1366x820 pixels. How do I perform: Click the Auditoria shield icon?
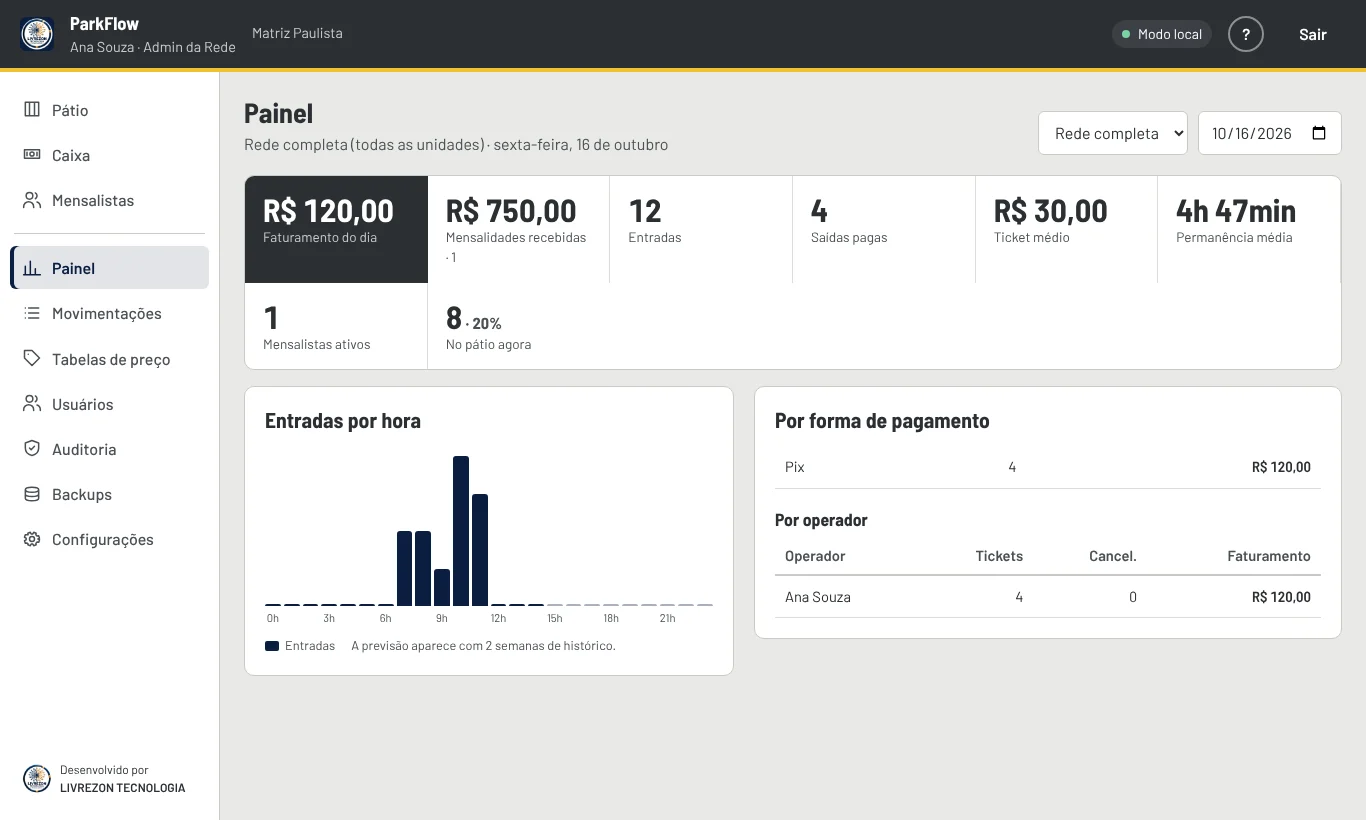tap(32, 449)
